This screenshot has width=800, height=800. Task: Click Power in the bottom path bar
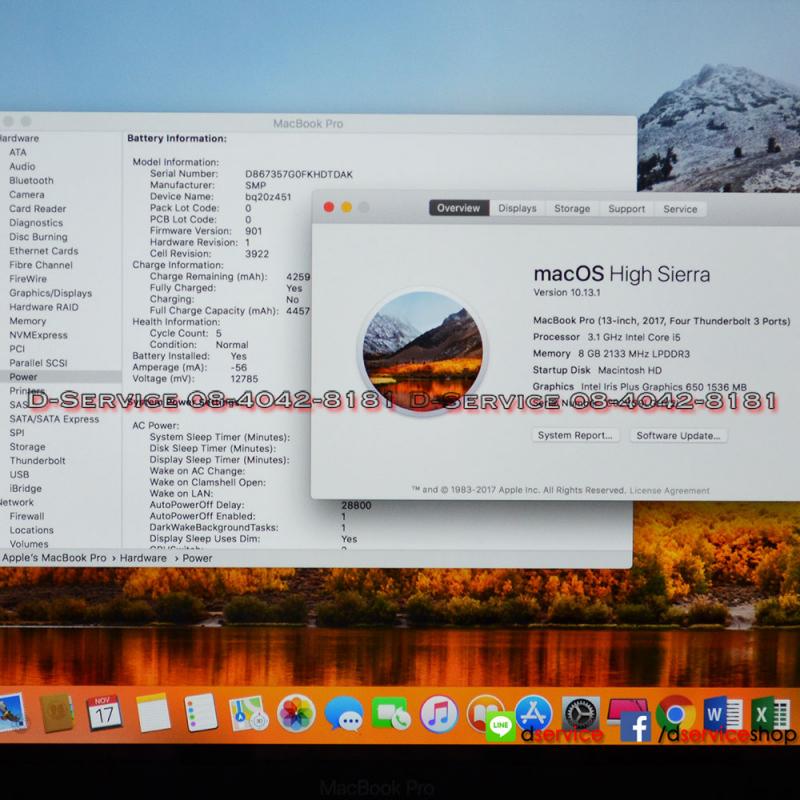tap(197, 558)
